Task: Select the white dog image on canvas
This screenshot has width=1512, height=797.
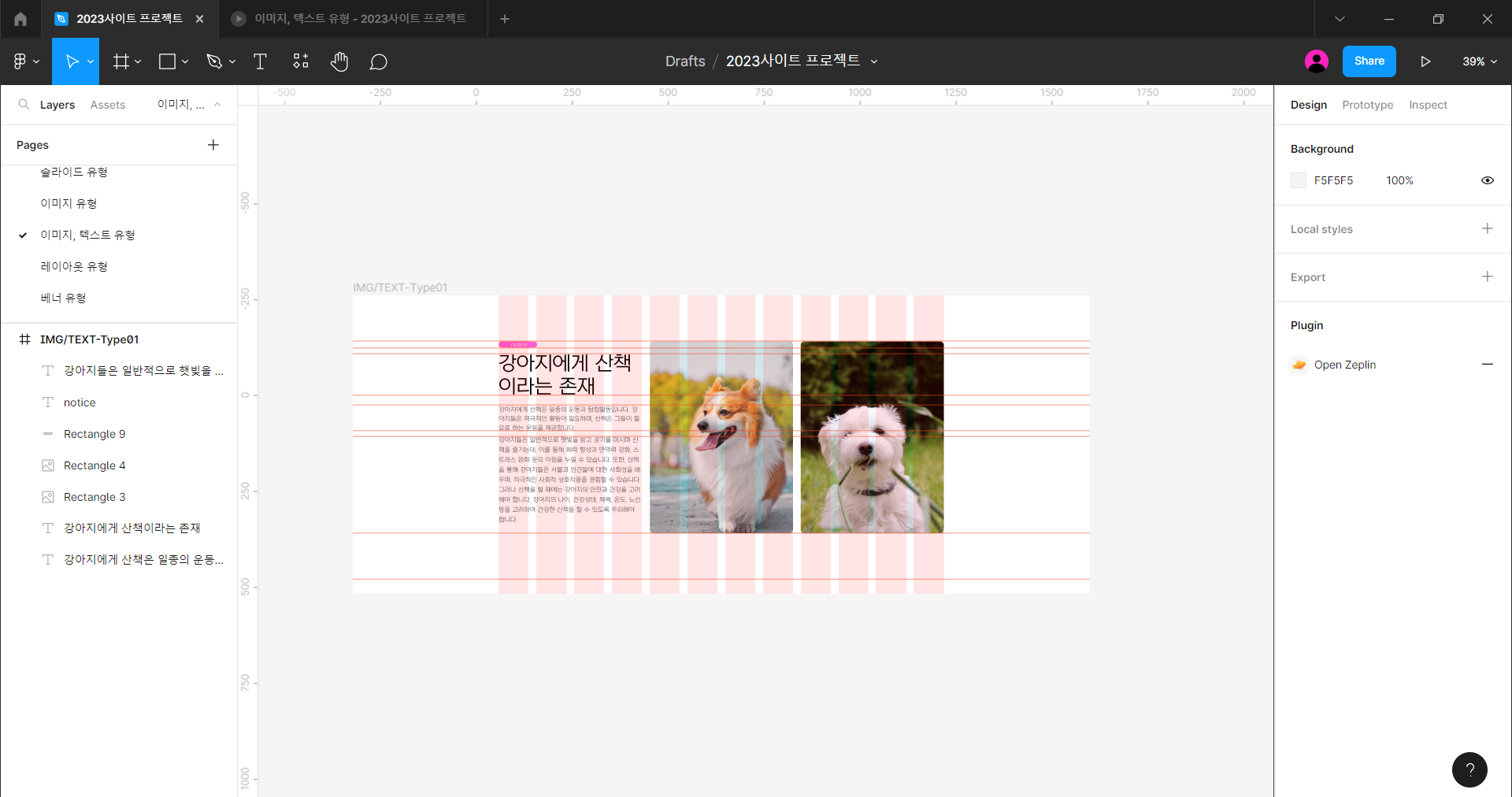Action: coord(873,437)
